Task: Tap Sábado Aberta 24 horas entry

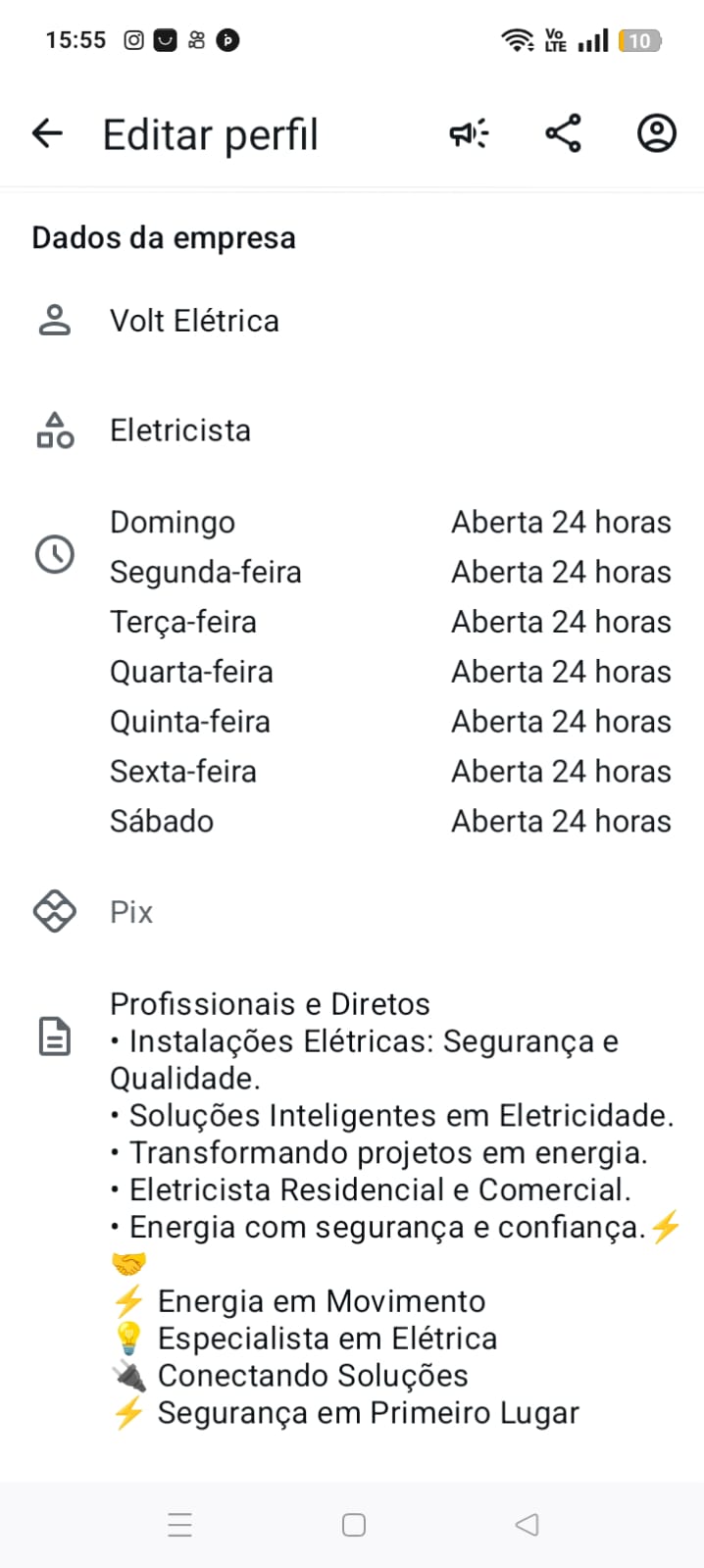Action: [560, 822]
